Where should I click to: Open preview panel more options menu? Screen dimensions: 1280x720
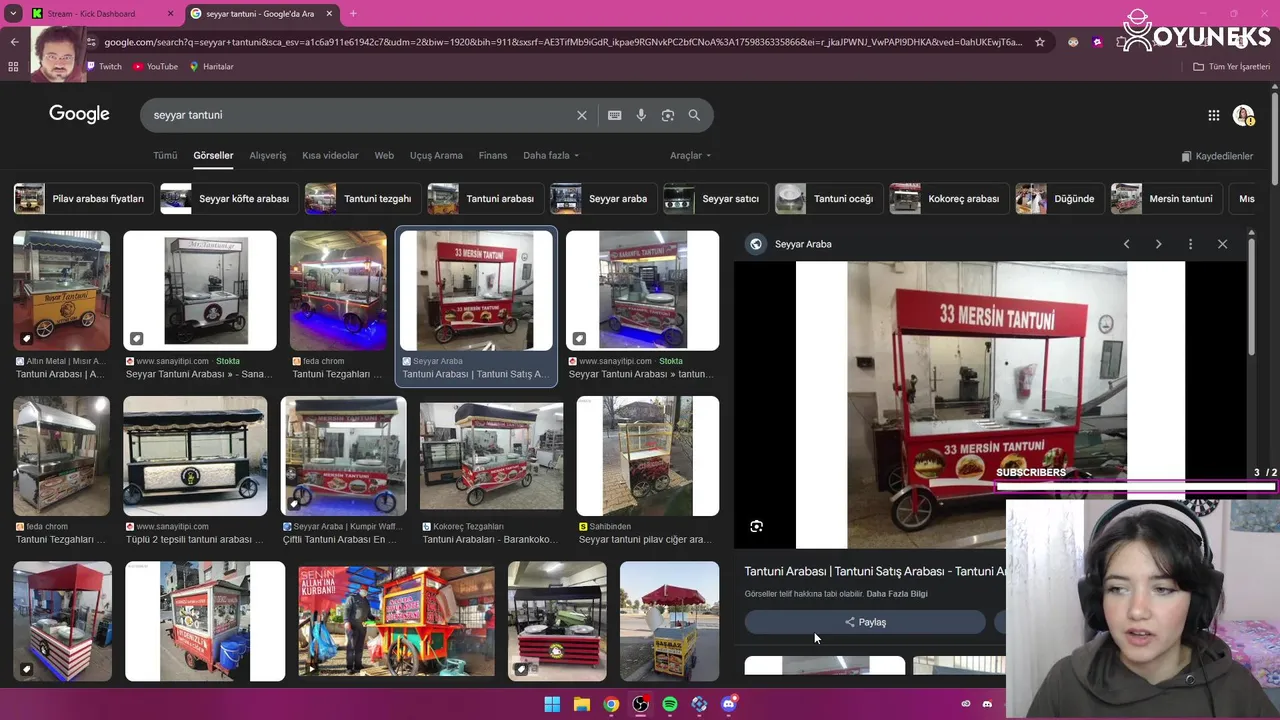point(1190,244)
